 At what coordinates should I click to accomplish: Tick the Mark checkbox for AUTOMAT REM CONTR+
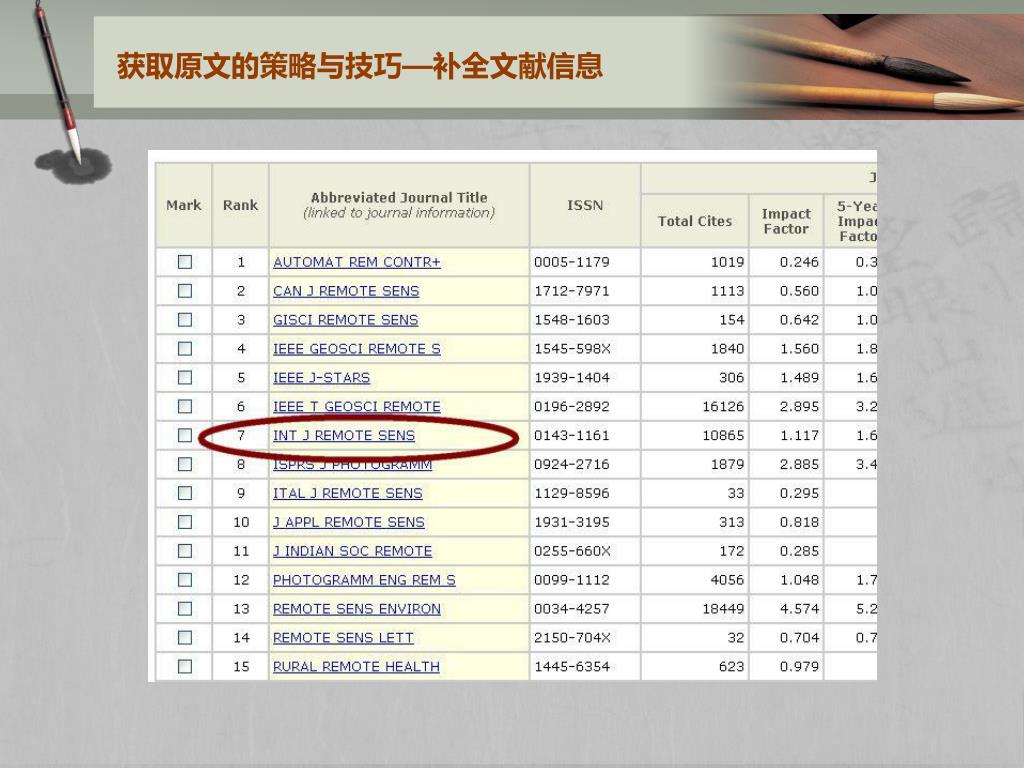pyautogui.click(x=185, y=262)
